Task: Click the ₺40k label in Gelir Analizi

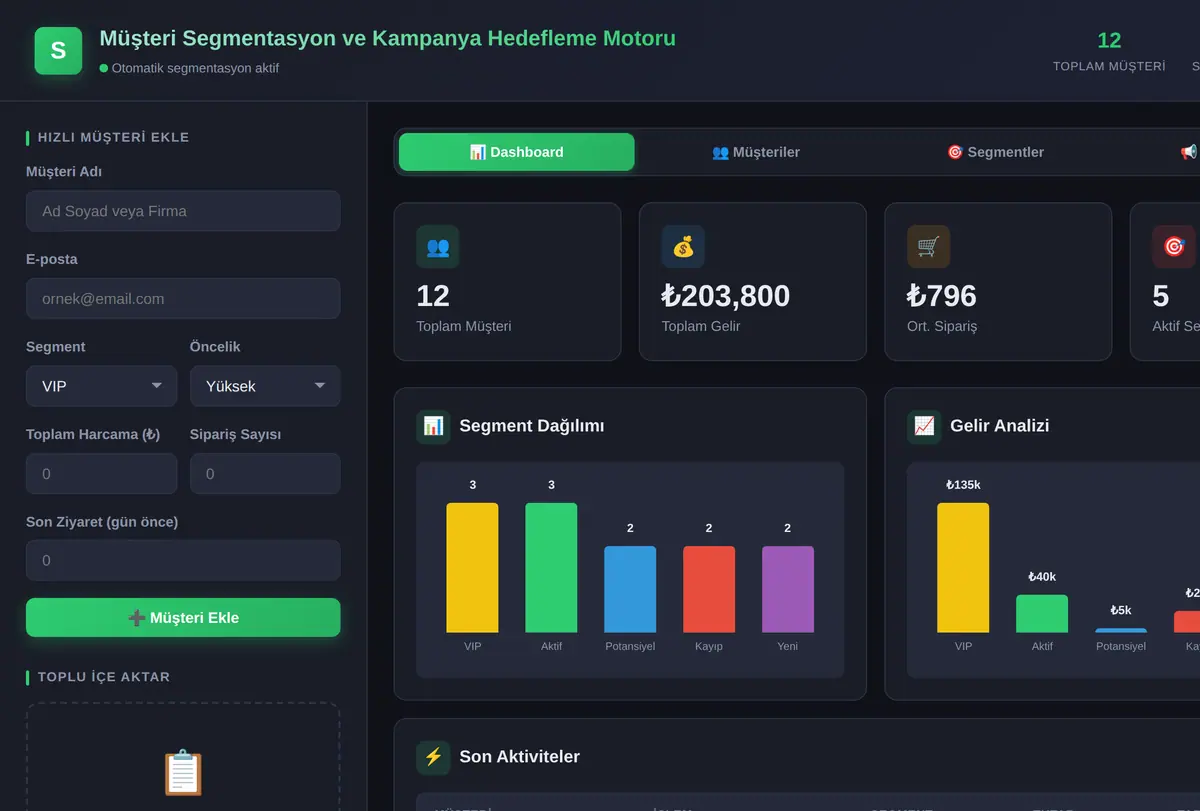Action: 1042,577
